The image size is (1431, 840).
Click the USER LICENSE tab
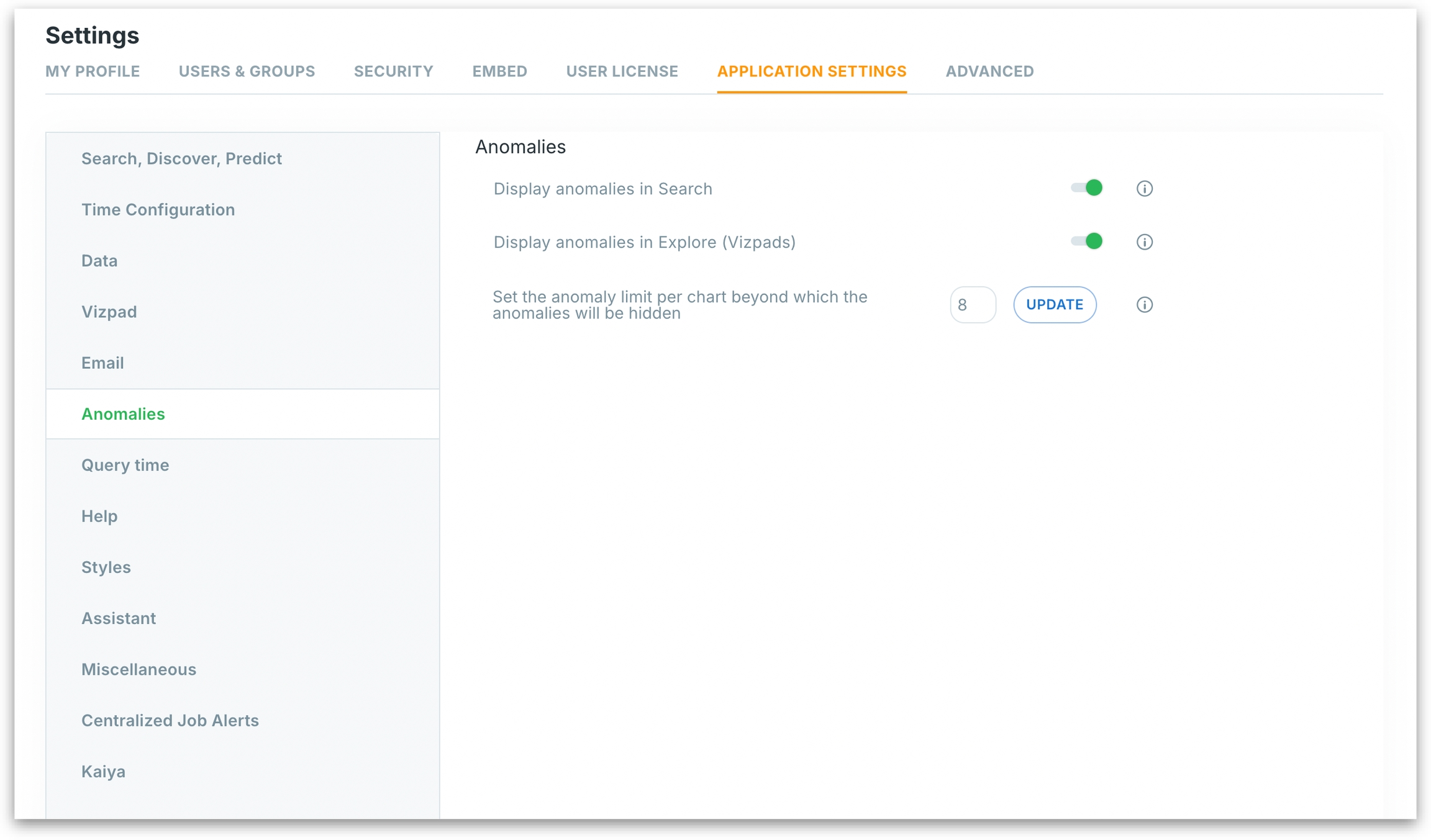[622, 71]
